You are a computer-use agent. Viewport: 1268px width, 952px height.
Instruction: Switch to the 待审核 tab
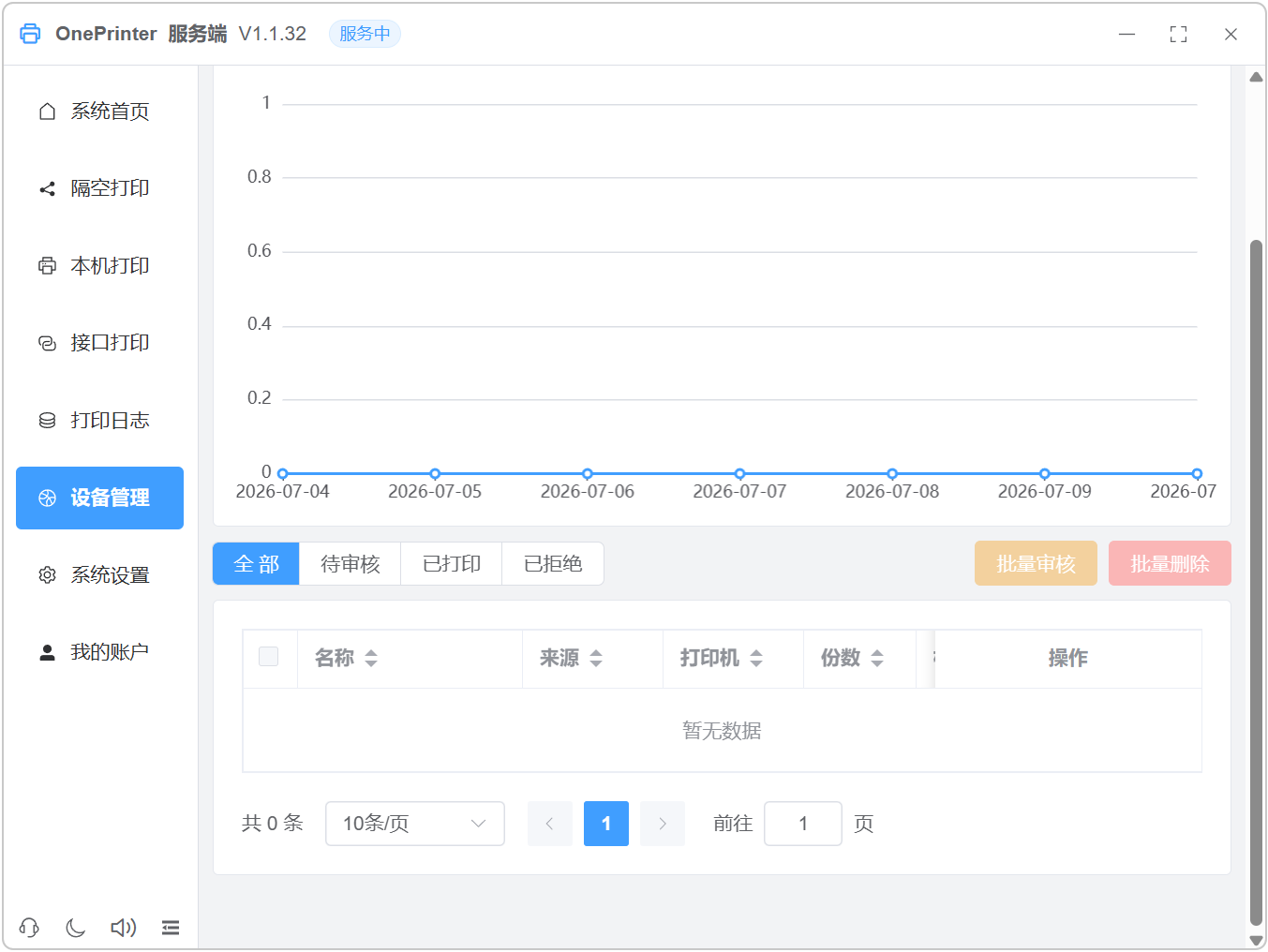[351, 564]
